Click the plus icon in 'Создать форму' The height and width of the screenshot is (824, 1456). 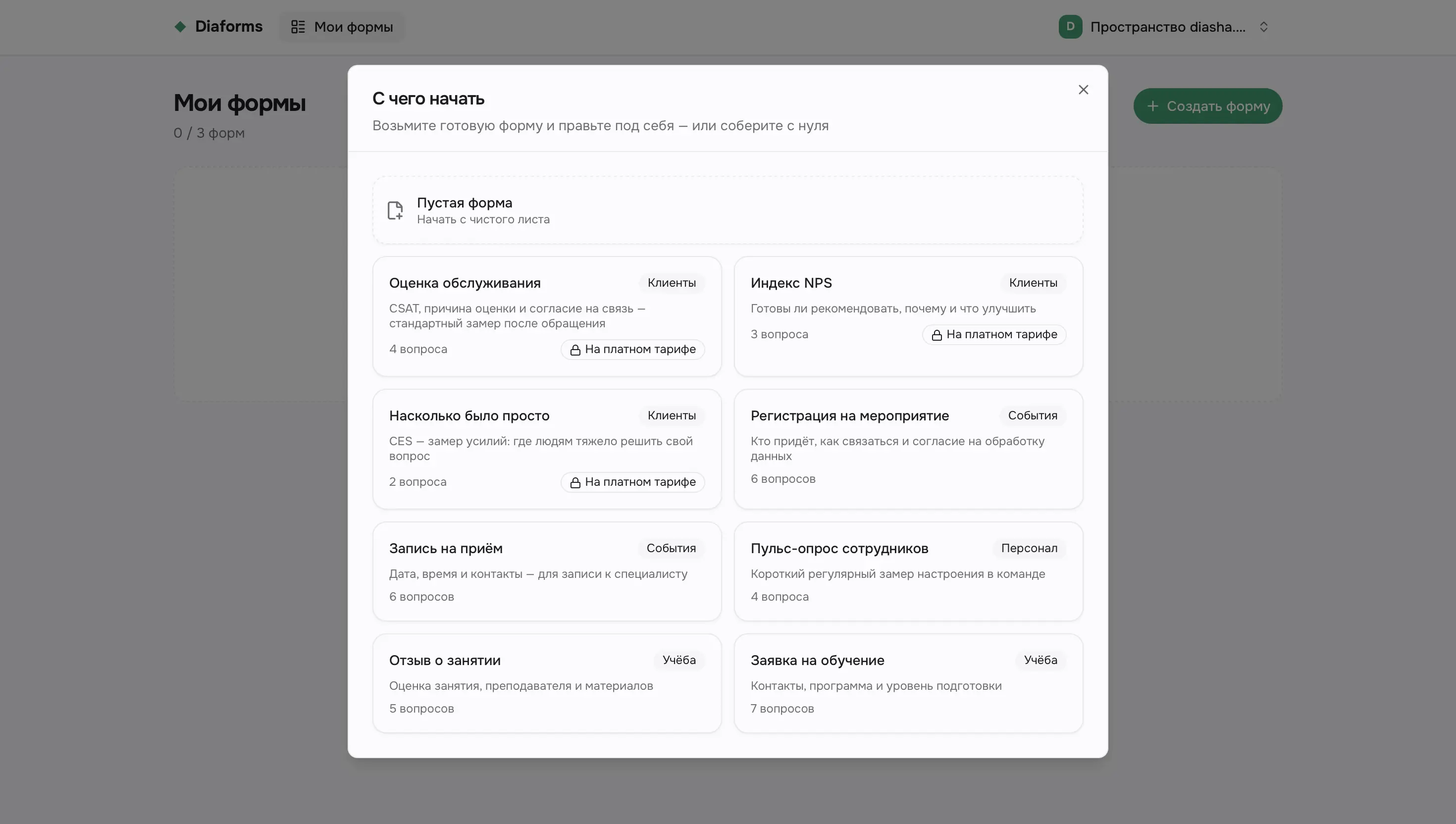pyautogui.click(x=1152, y=106)
